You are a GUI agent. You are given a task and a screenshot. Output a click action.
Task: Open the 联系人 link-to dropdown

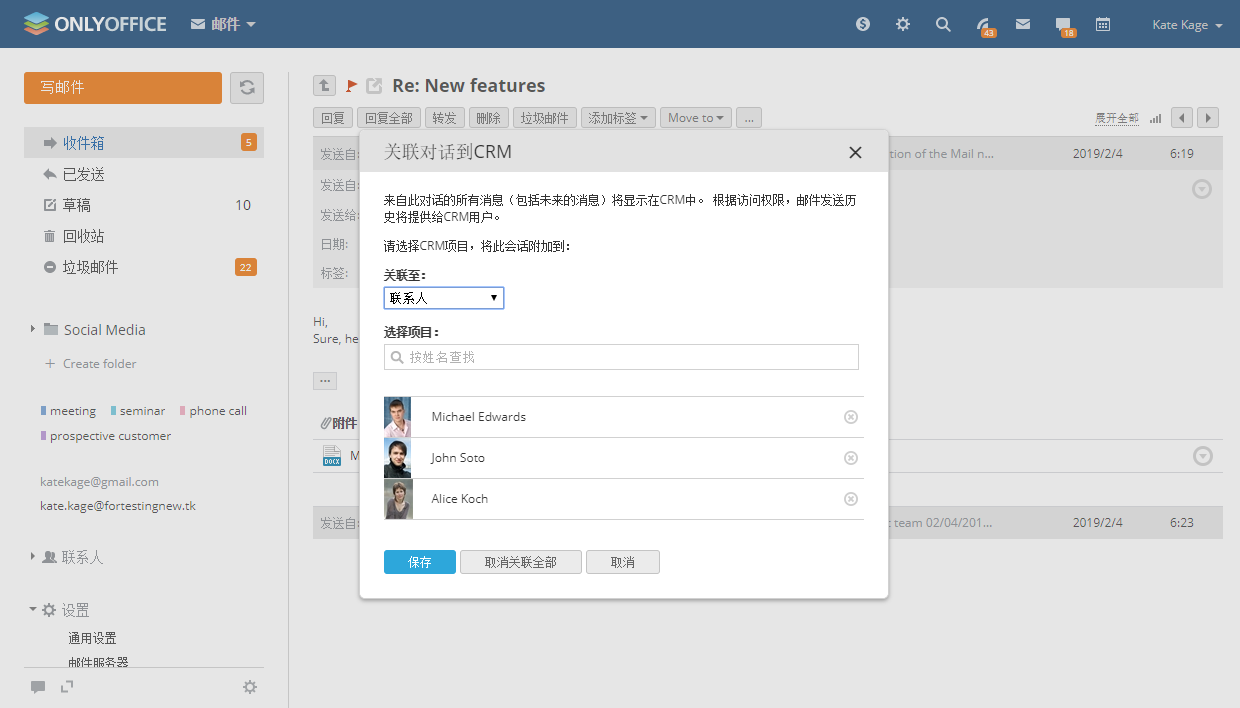[444, 298]
